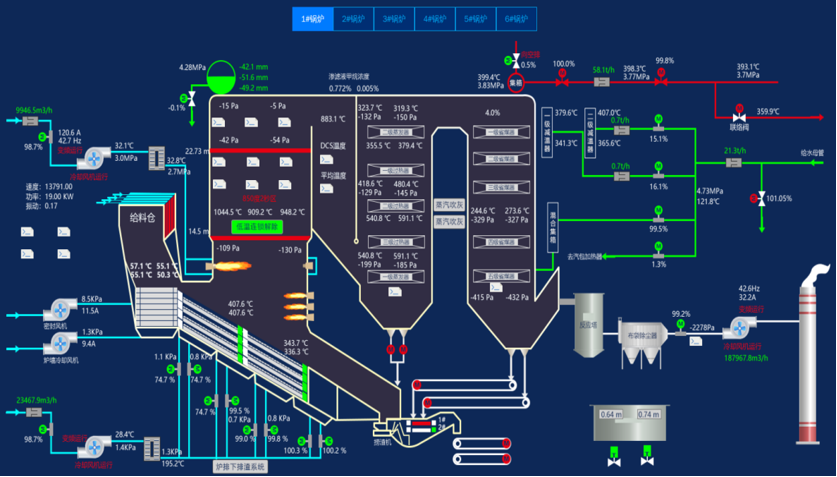Click the 功率 19.00 KW reading
Image resolution: width=837 pixels, height=477 pixels.
(x=50, y=196)
